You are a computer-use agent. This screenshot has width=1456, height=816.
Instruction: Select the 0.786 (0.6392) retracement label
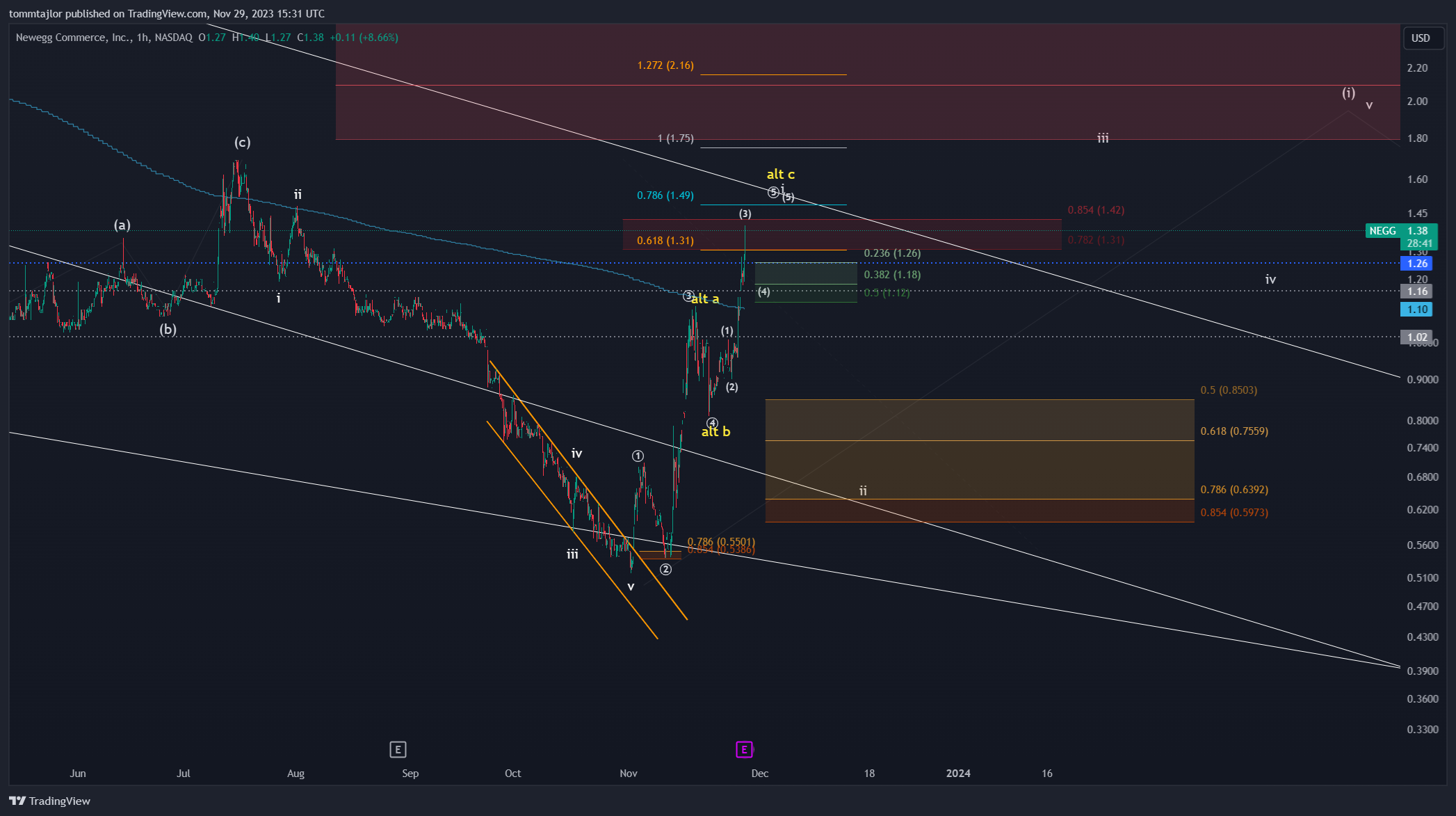[1234, 490]
